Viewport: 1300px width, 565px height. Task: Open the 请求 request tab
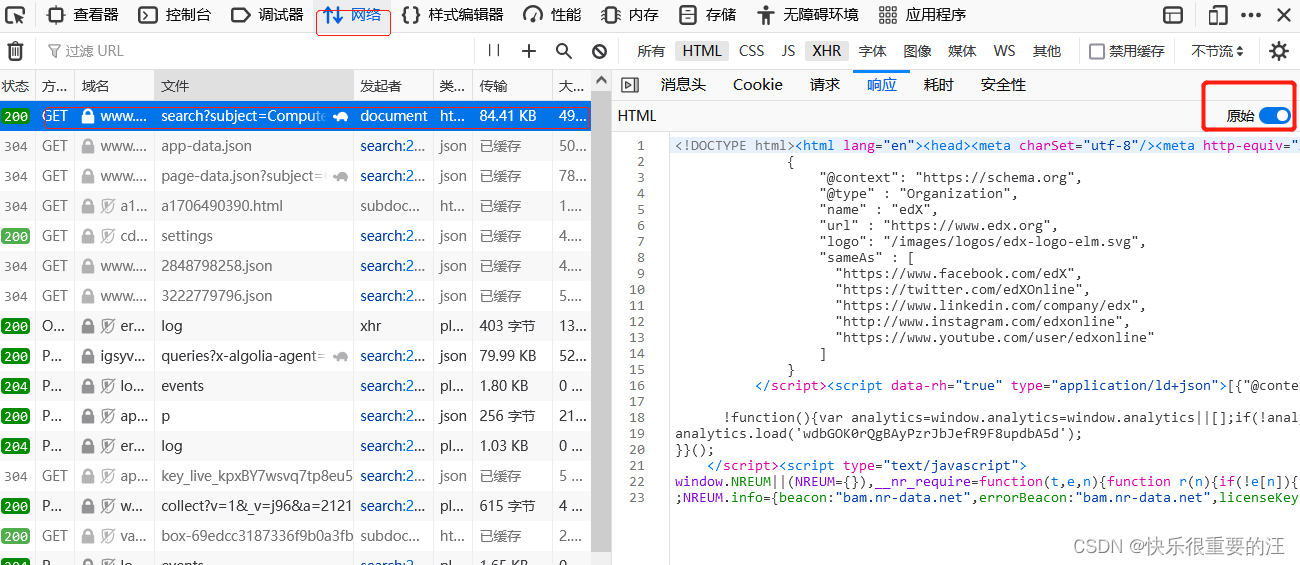825,85
